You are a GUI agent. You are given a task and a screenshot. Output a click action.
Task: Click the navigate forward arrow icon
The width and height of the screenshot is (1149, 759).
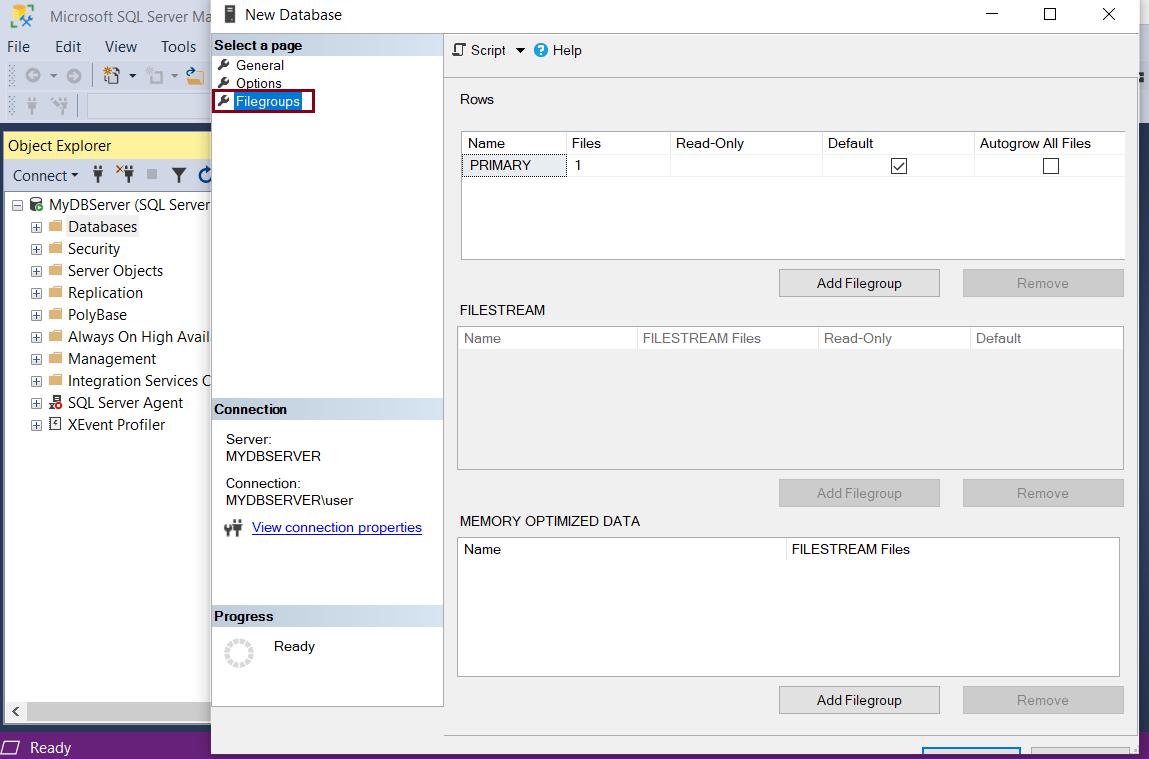coord(73,75)
